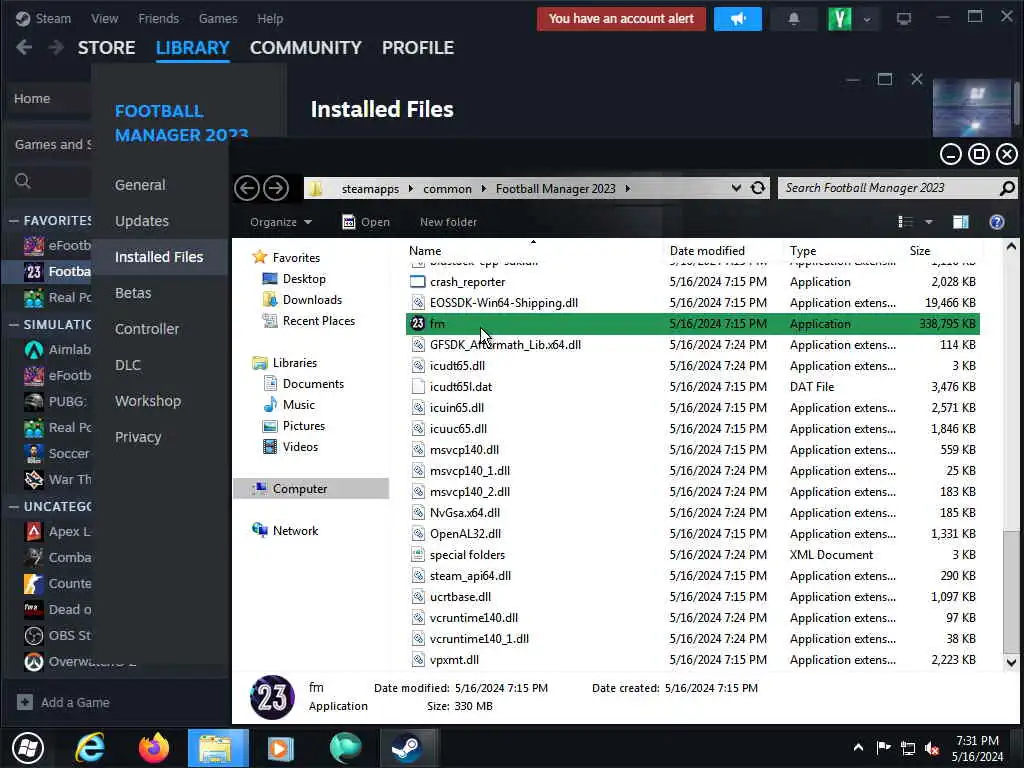The image size is (1024, 768).
Task: Select the DLC properties section
Action: click(128, 364)
